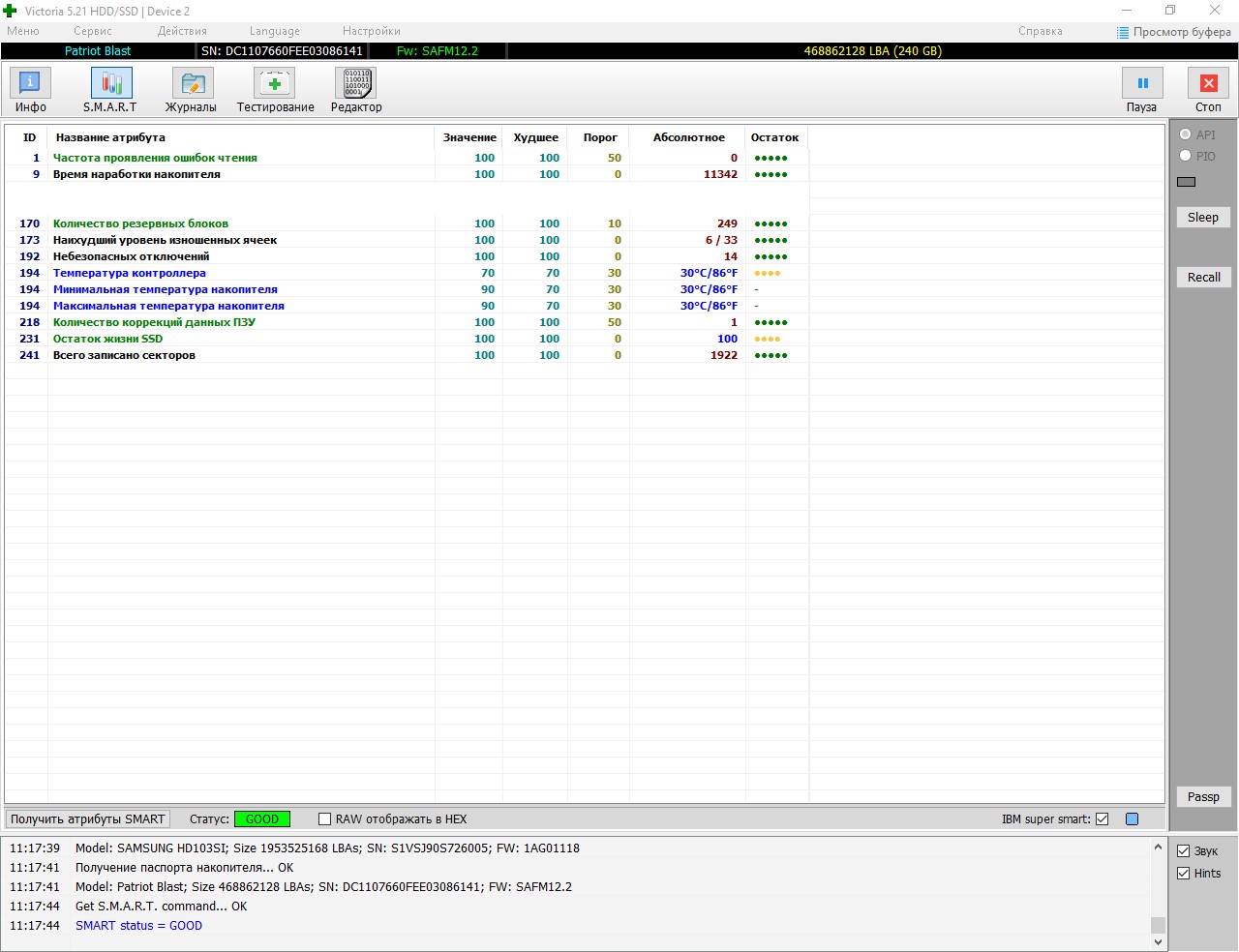Click the blue square color indicator
The height and width of the screenshot is (952, 1239).
[1132, 819]
